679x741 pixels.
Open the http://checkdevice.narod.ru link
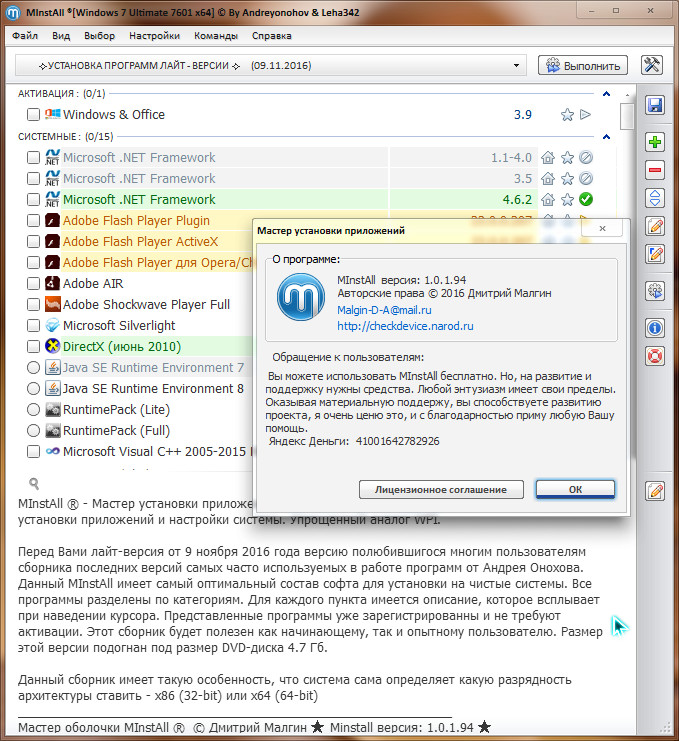pyautogui.click(x=405, y=326)
